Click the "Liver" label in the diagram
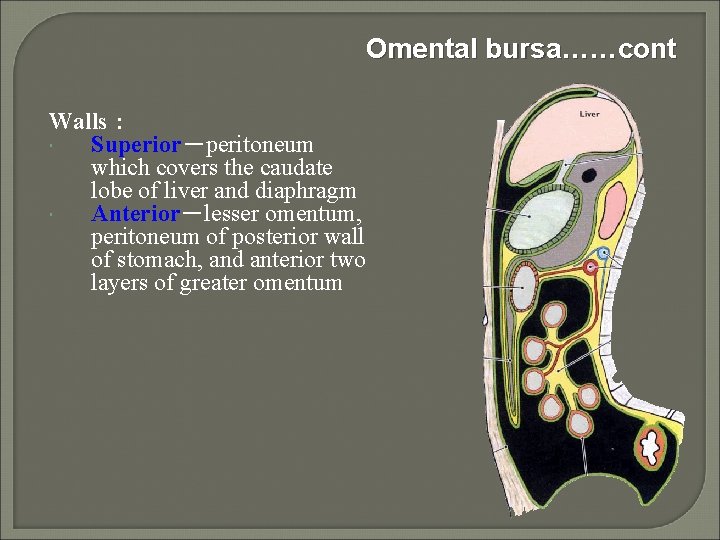The image size is (720, 540). coord(589,114)
